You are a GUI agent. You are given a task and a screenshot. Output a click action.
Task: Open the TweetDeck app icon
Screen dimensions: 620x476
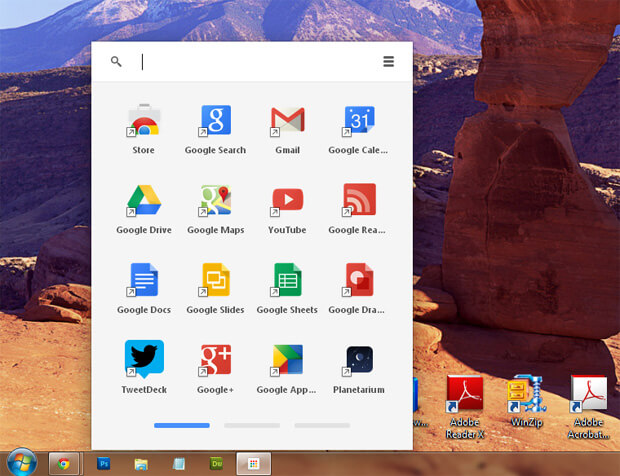pos(144,359)
